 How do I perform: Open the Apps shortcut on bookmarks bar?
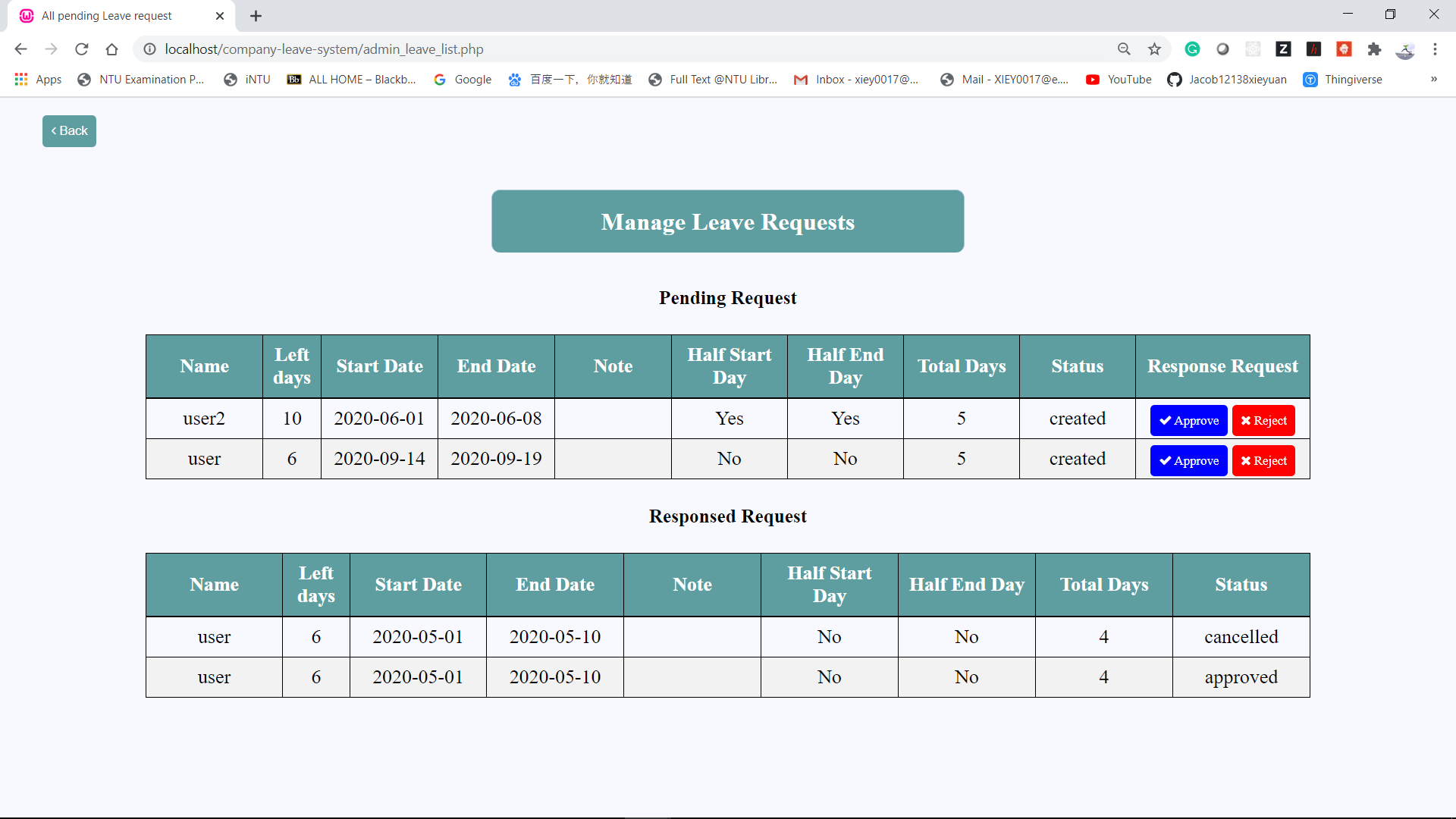coord(38,79)
